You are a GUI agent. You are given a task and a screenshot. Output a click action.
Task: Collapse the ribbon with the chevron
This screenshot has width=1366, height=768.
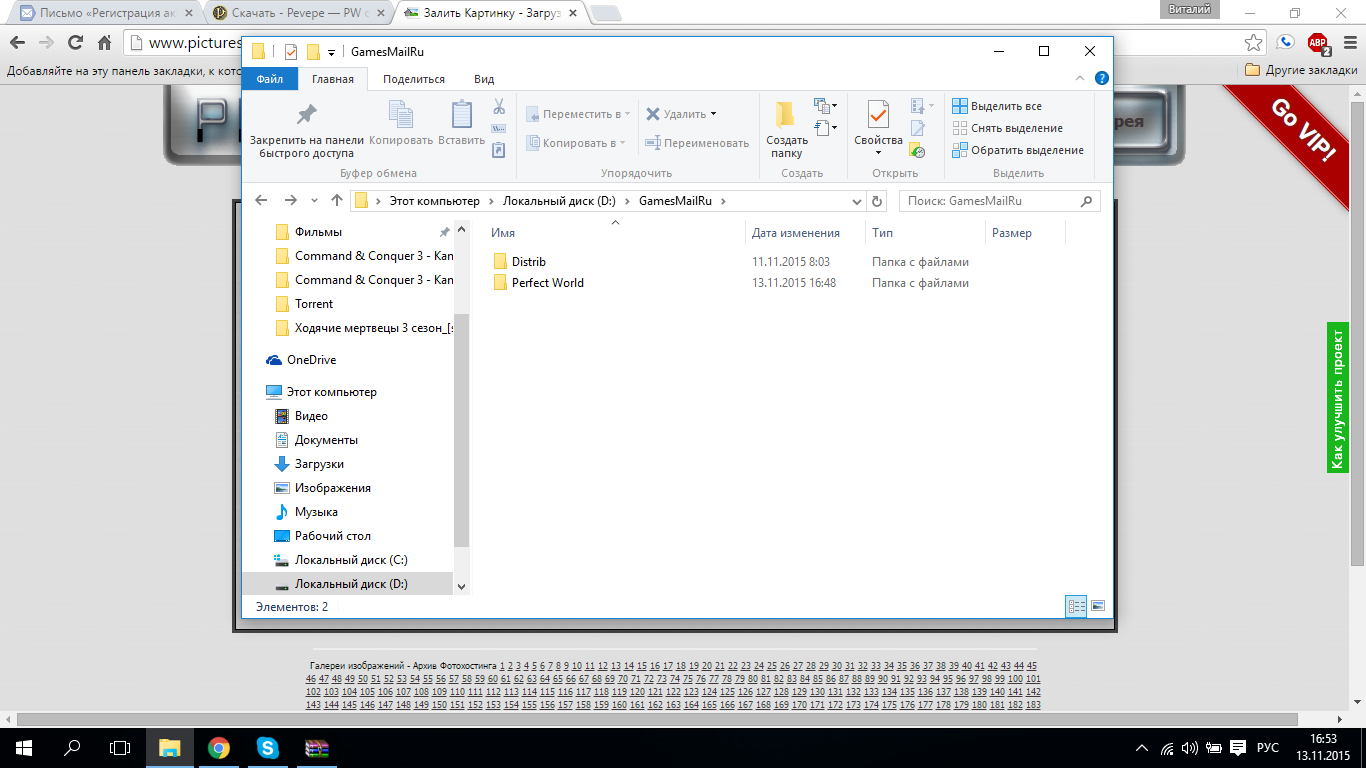point(1080,79)
